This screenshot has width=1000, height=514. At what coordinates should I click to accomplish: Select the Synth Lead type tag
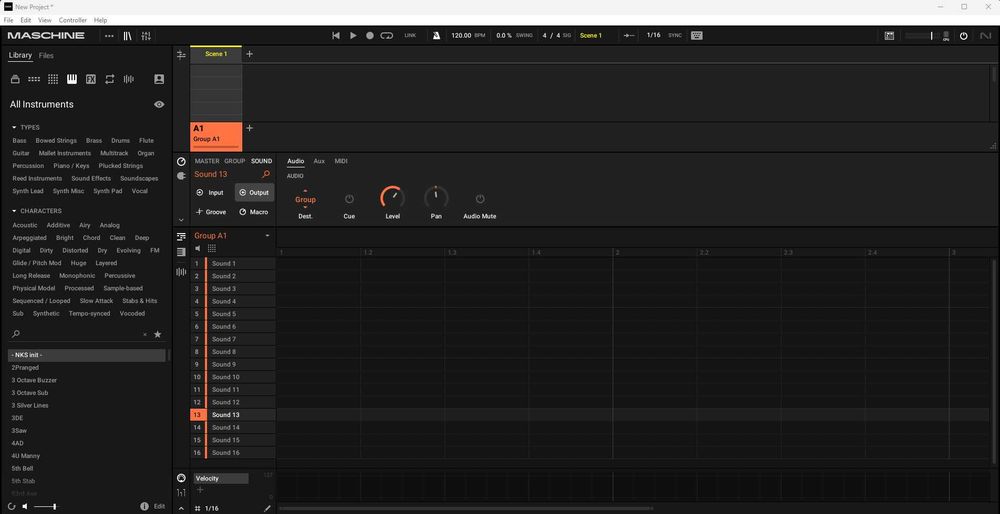click(28, 191)
